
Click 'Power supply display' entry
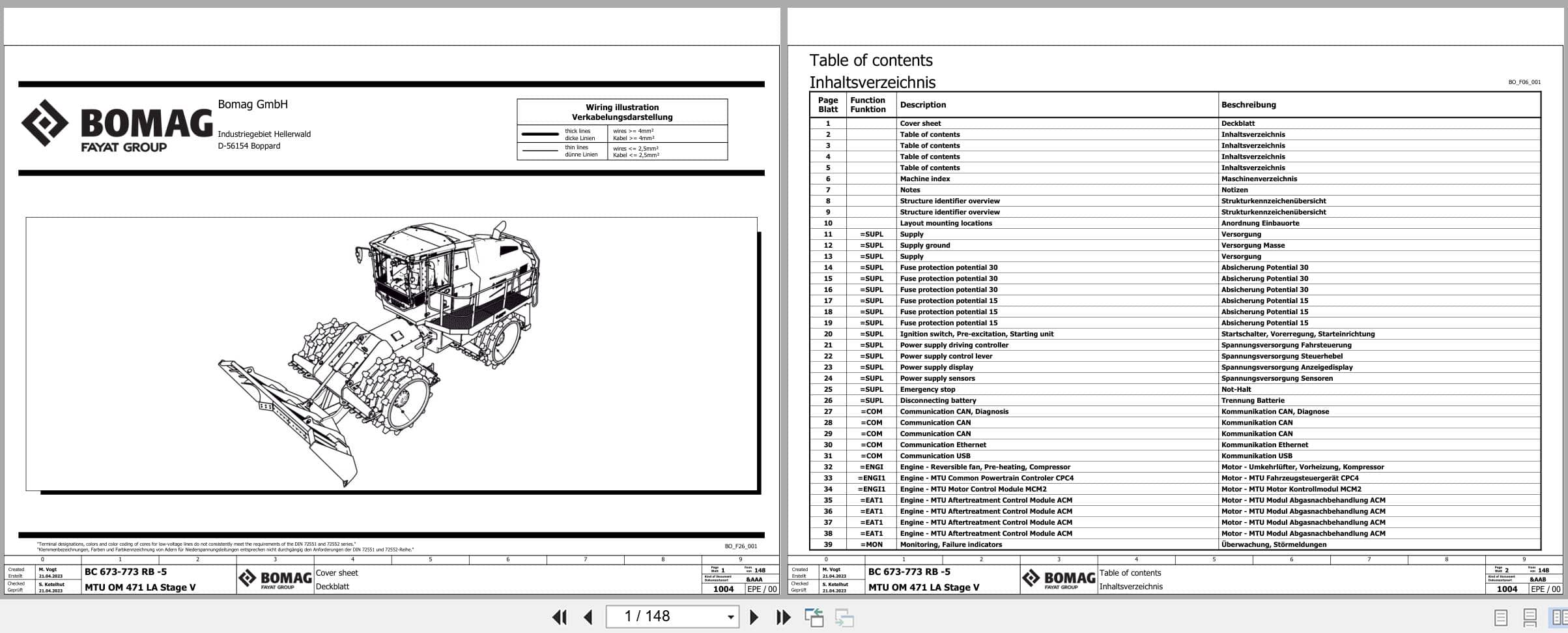tap(936, 367)
